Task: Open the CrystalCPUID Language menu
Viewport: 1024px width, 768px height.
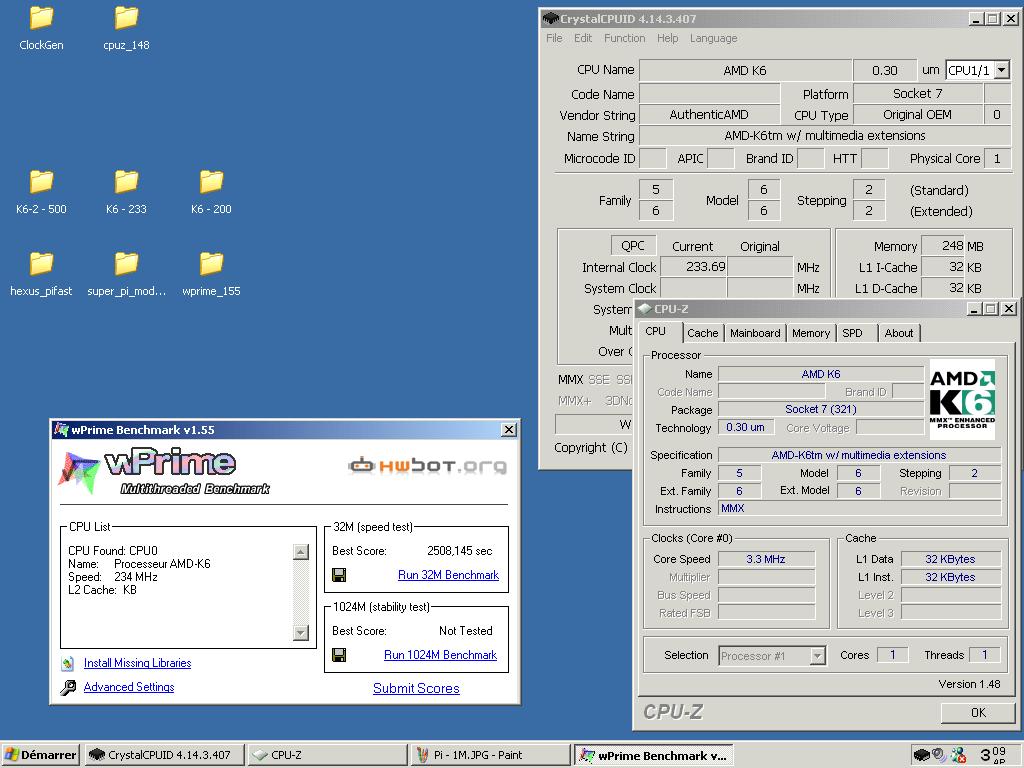Action: pyautogui.click(x=713, y=39)
